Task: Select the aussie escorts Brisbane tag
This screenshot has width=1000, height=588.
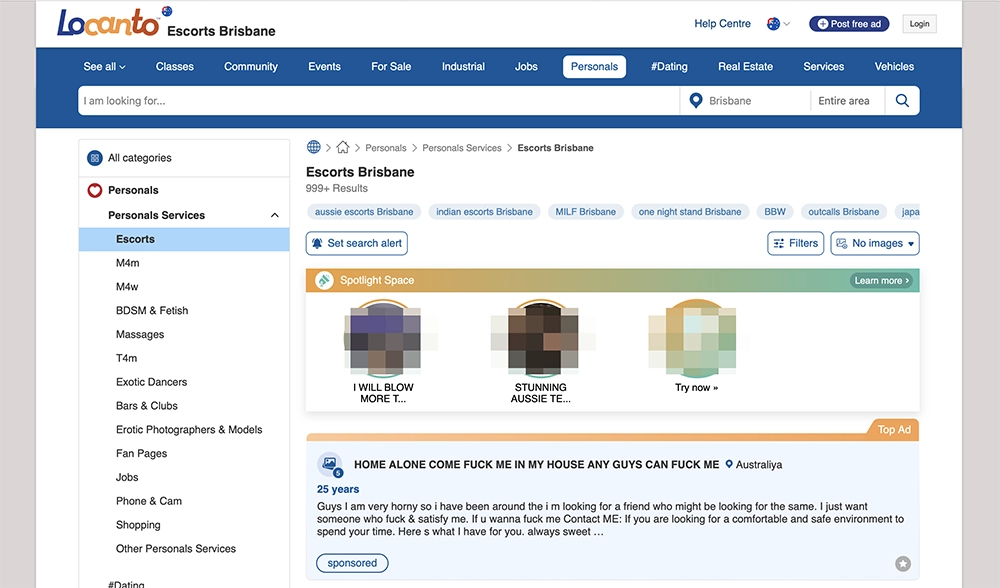Action: 364,212
